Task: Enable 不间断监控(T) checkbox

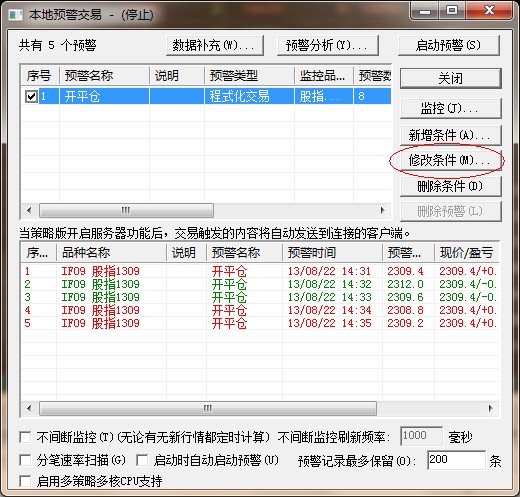Action: coord(26,437)
